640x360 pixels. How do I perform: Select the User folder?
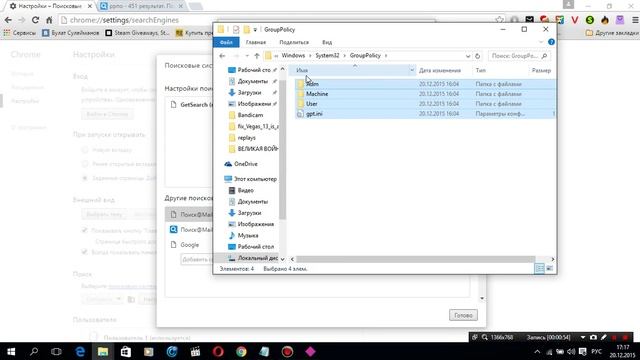(x=311, y=104)
